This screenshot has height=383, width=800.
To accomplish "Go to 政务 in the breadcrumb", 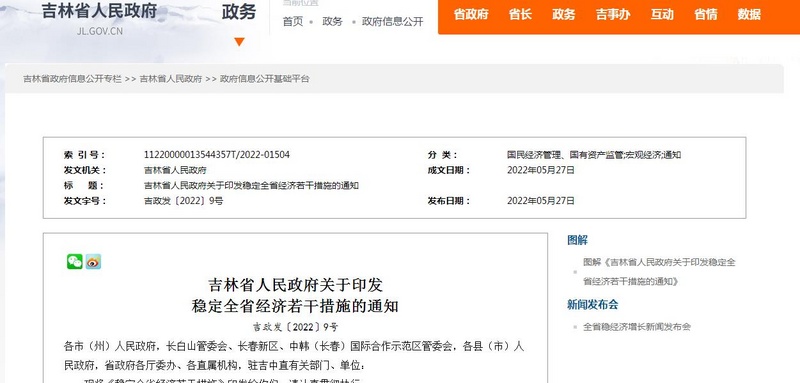I will click(x=332, y=21).
